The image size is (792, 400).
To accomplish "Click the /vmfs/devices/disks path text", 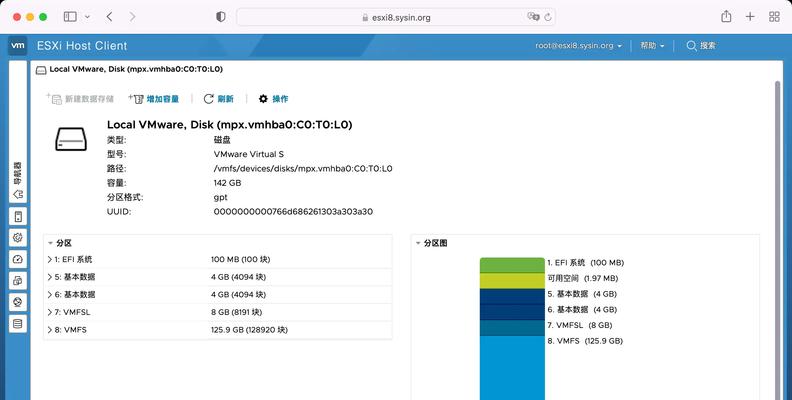I will [x=303, y=169].
